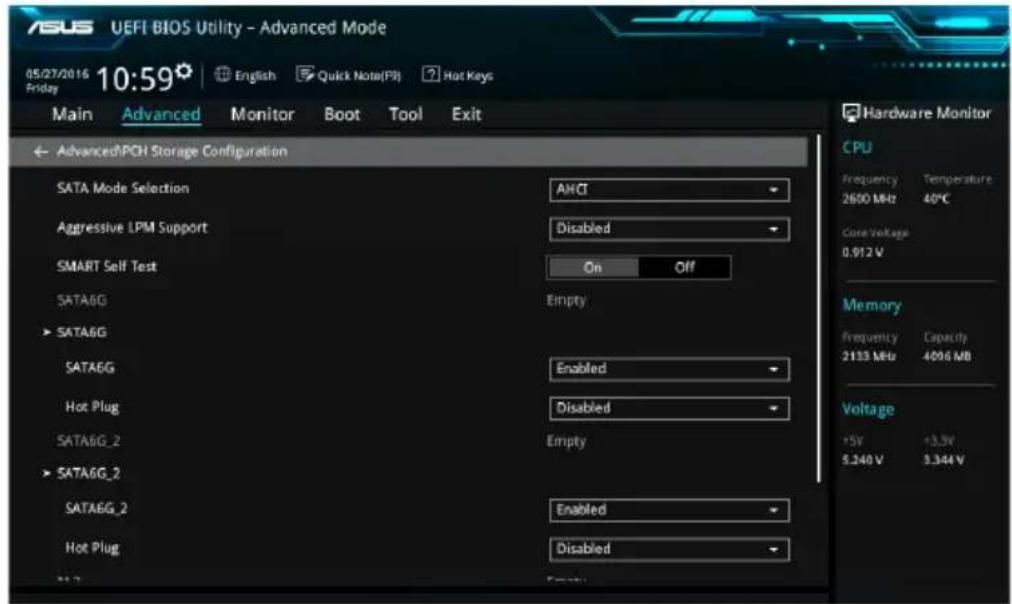Screen dimensions: 1012x604
Task: Click the Advanced\PCH Storage Configuration breadcrumb
Action: tap(172, 151)
